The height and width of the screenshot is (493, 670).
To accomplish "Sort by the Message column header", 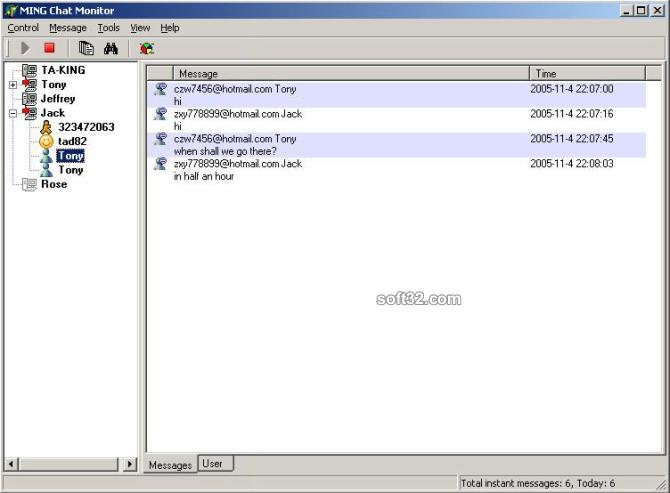I will pos(351,73).
